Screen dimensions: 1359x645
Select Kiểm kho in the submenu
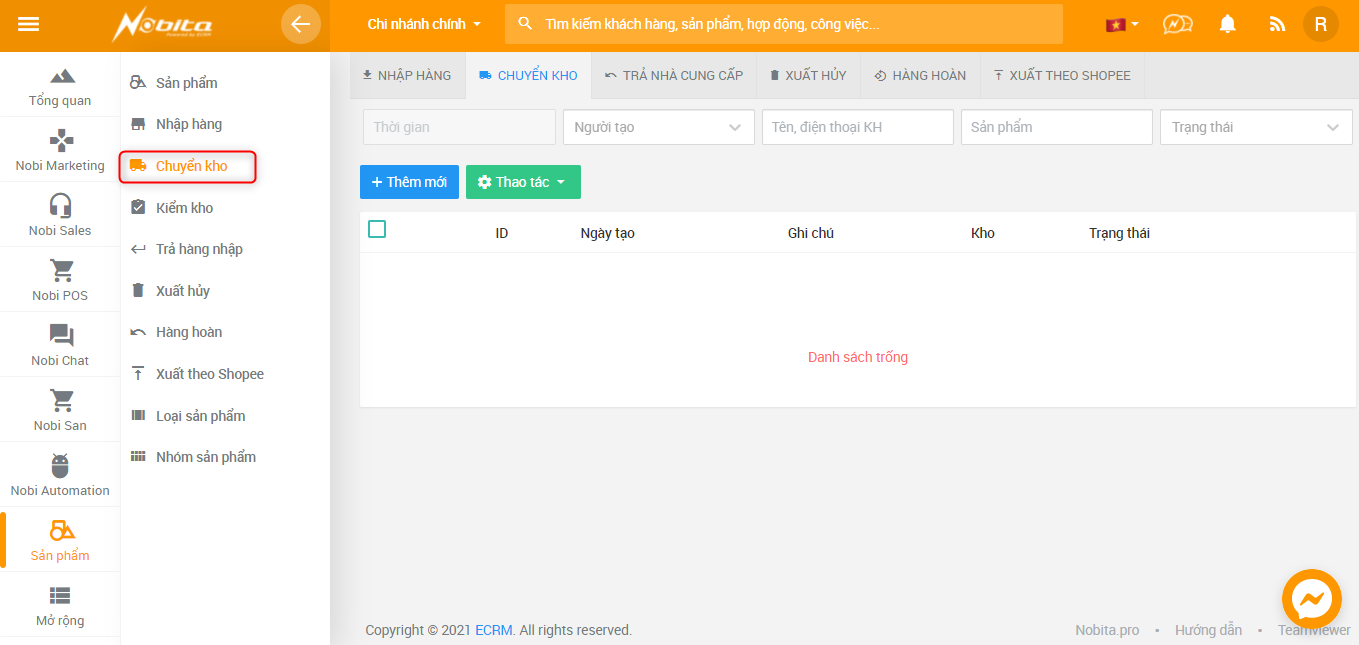184,208
